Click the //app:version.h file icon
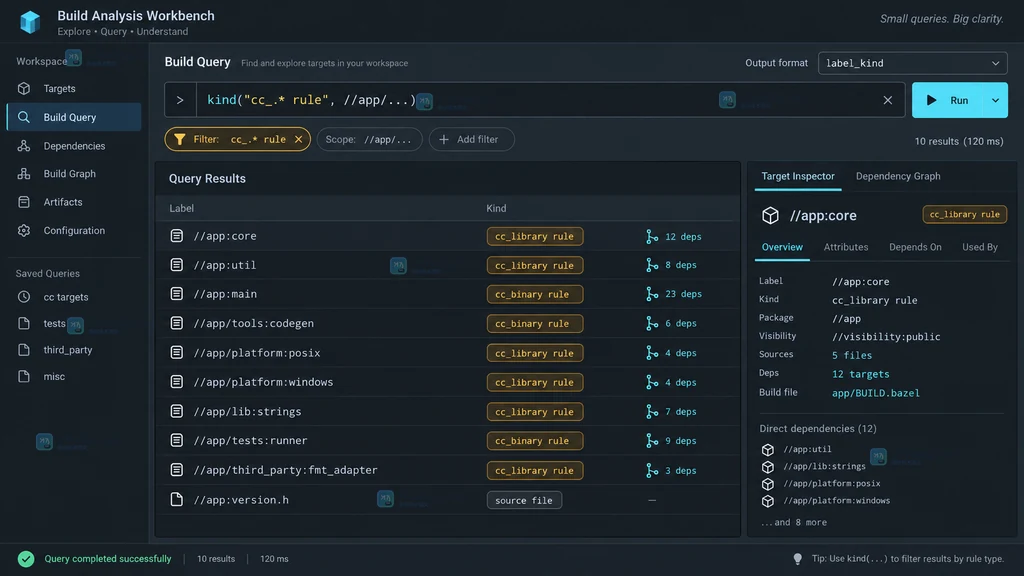The width and height of the screenshot is (1024, 576). pos(176,500)
